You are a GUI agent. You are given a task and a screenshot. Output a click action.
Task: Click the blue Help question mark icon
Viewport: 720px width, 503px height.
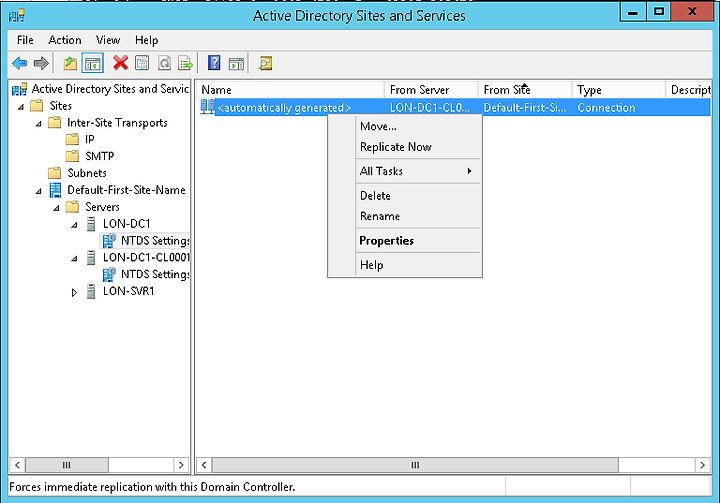[x=214, y=63]
